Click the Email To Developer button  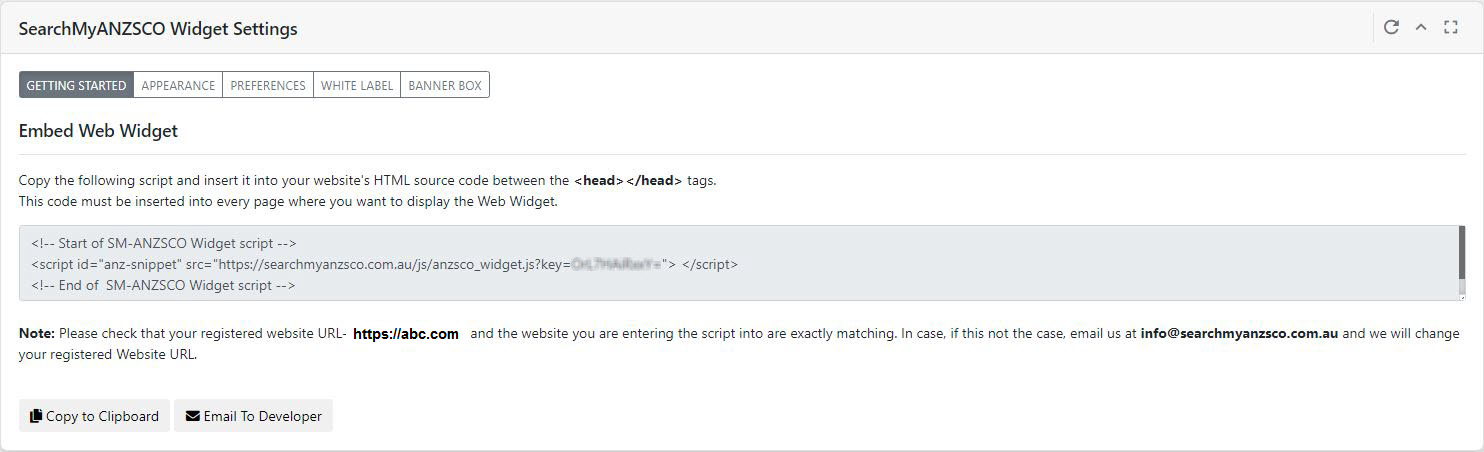253,416
